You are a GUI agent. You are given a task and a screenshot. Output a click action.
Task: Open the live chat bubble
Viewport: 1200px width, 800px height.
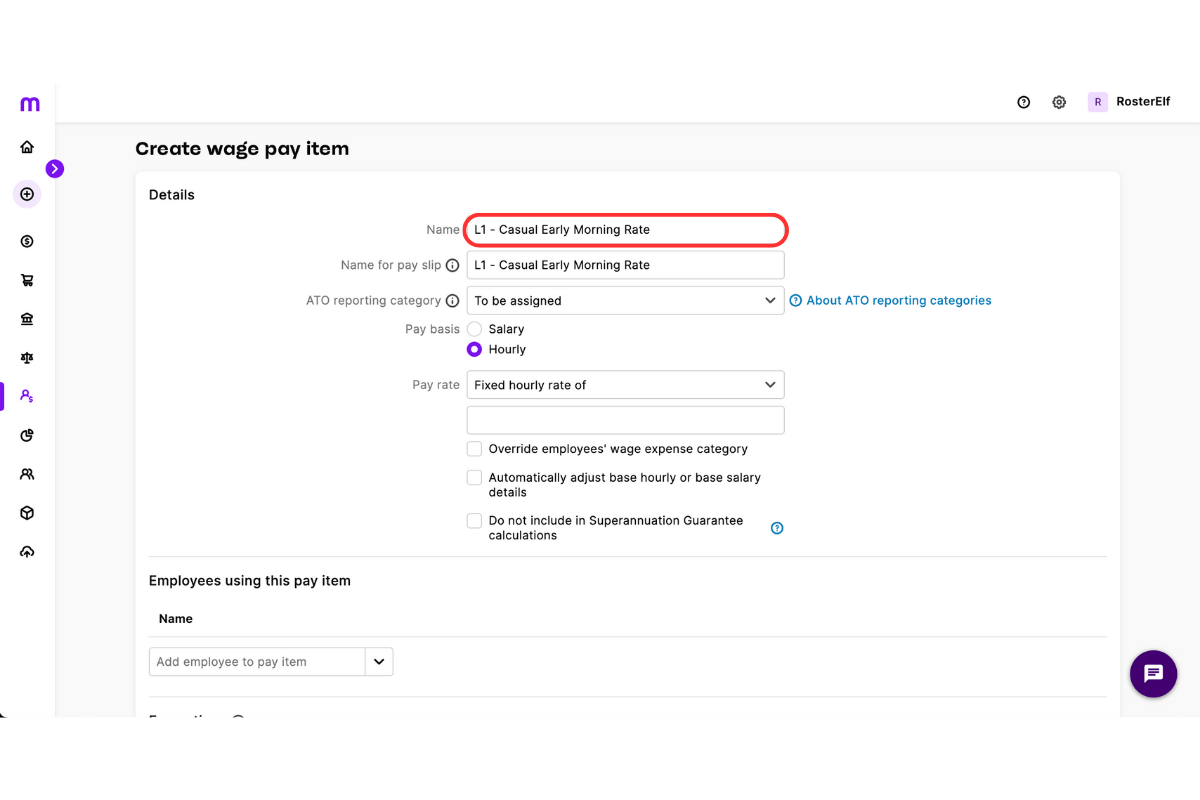pos(1153,673)
